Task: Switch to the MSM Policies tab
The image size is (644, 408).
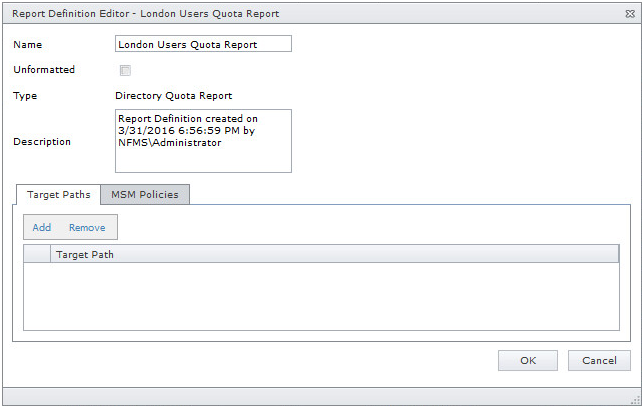Action: (145, 194)
